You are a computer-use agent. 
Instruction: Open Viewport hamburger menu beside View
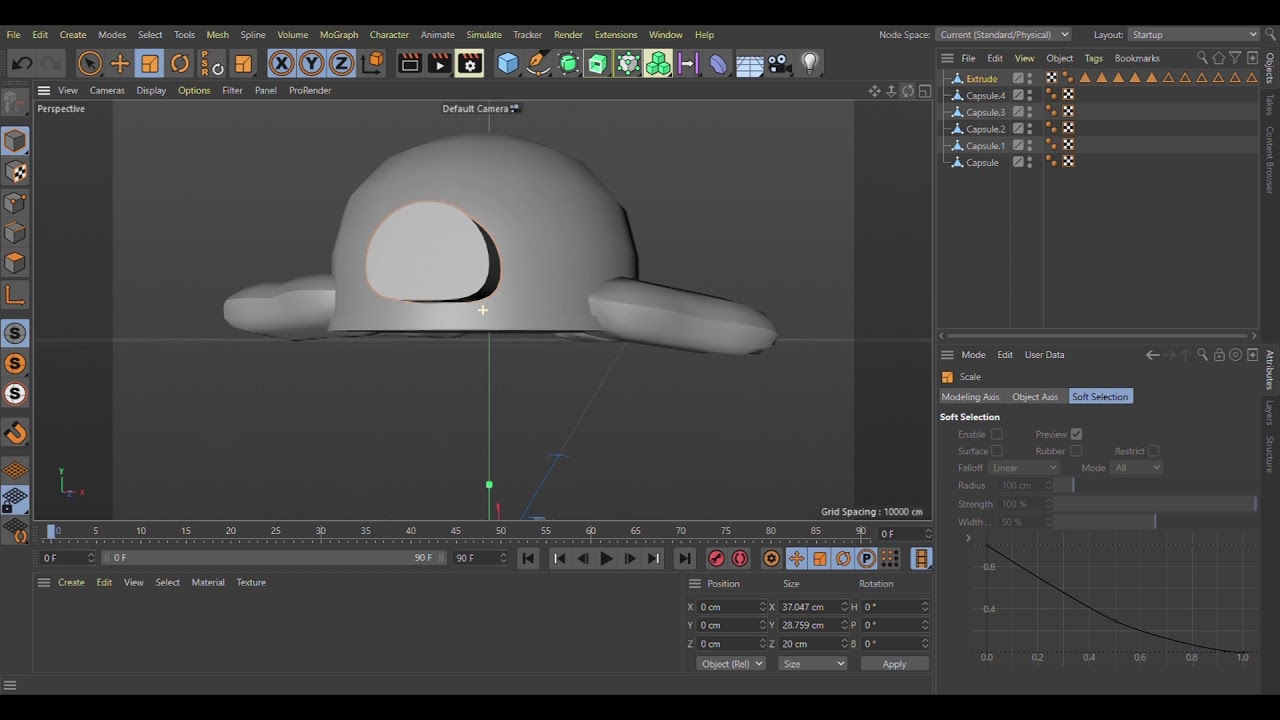pos(44,90)
